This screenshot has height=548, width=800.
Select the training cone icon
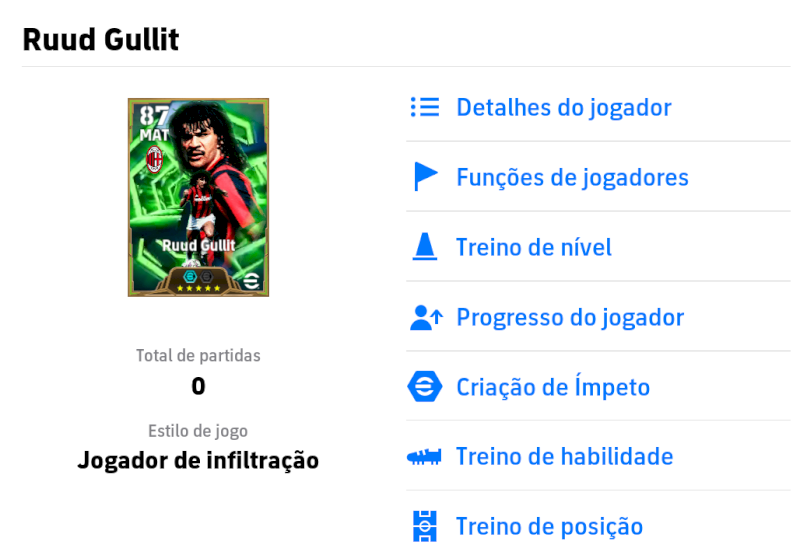[424, 246]
